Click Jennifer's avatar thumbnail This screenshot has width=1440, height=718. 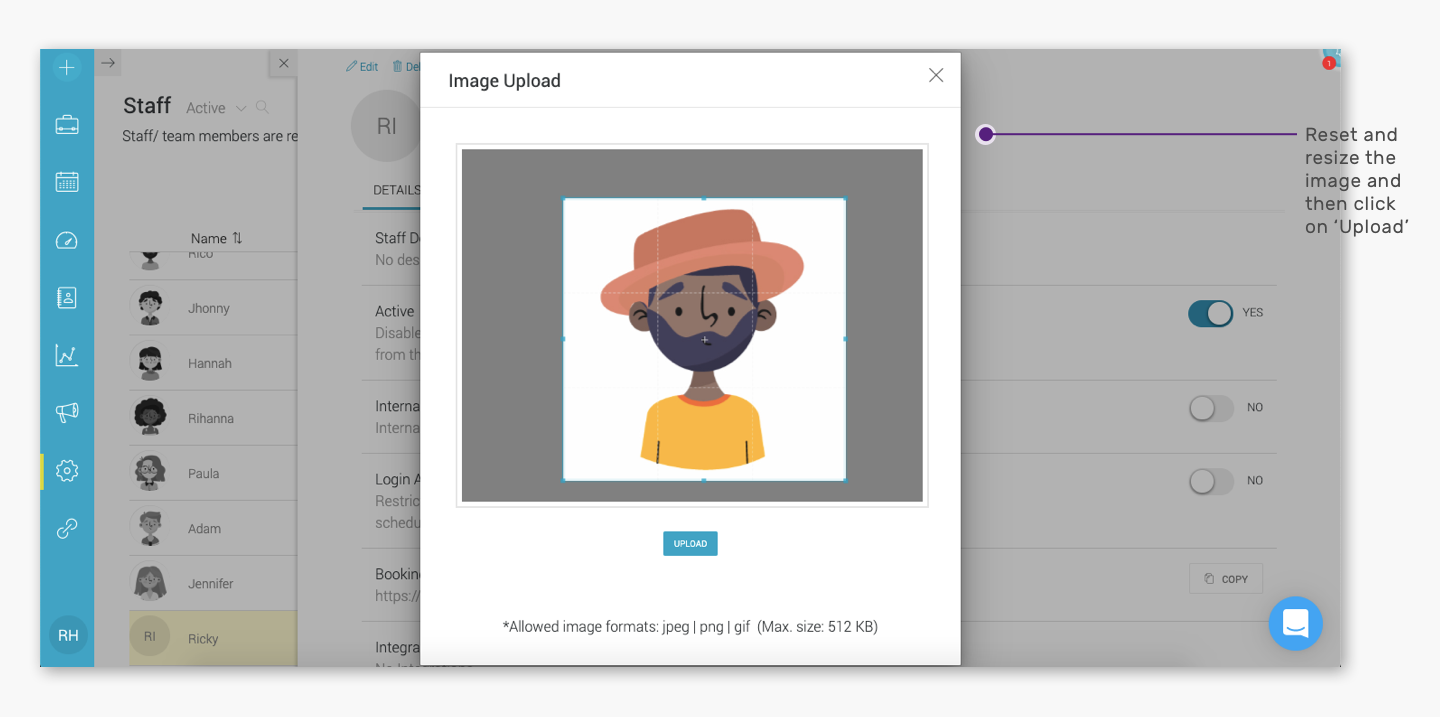tap(150, 582)
